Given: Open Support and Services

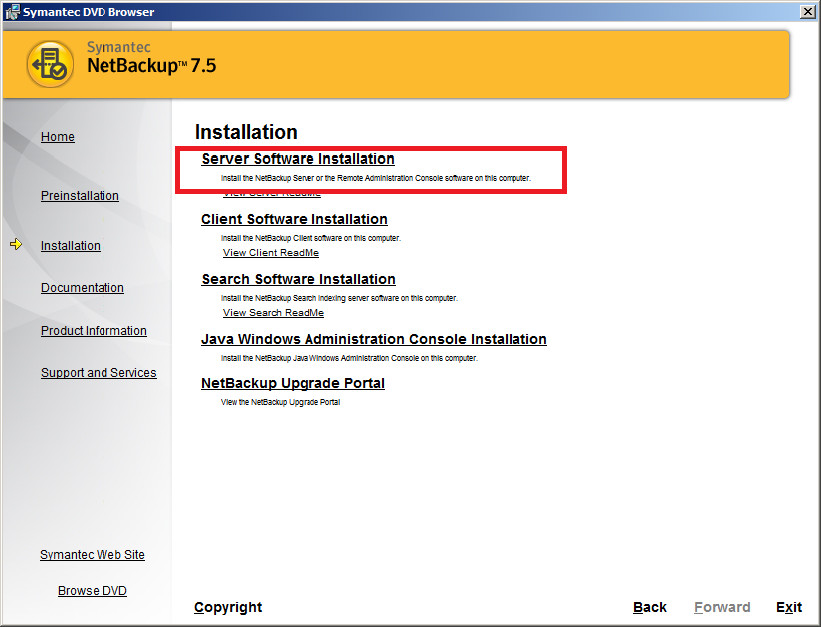Looking at the screenshot, I should [x=98, y=372].
